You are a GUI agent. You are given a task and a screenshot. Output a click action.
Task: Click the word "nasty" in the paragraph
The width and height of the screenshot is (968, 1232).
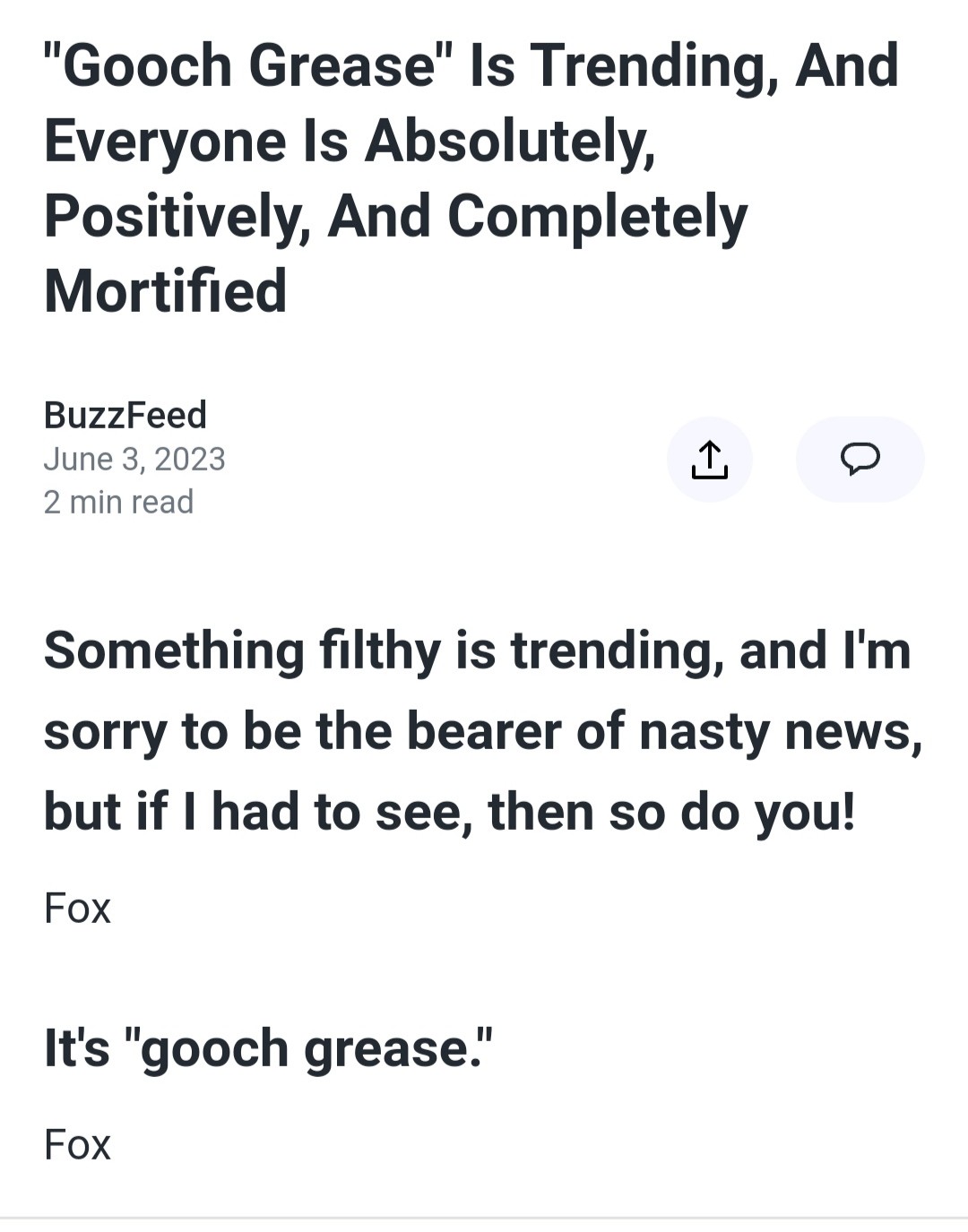(704, 733)
